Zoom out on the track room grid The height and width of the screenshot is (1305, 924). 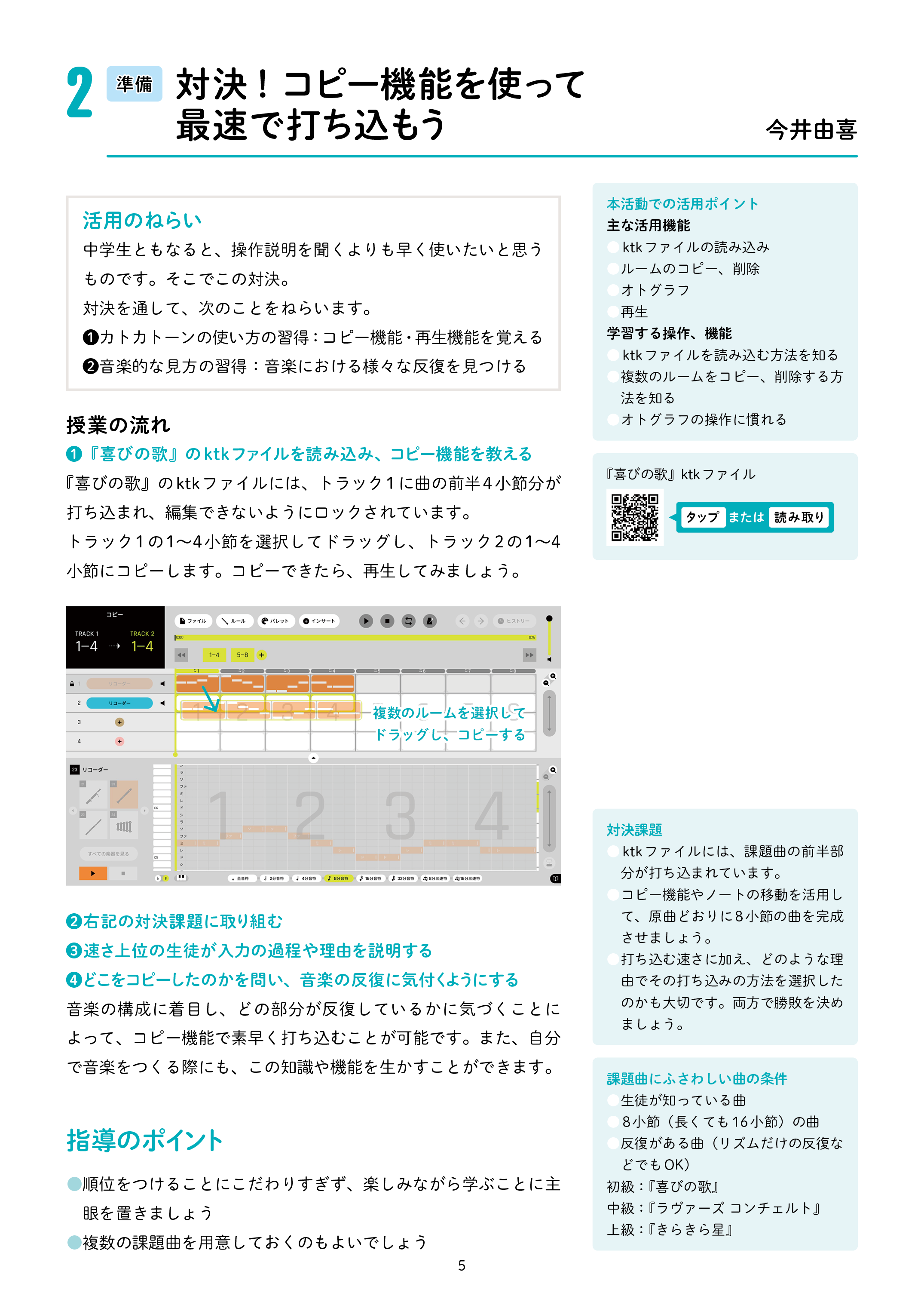(x=546, y=682)
